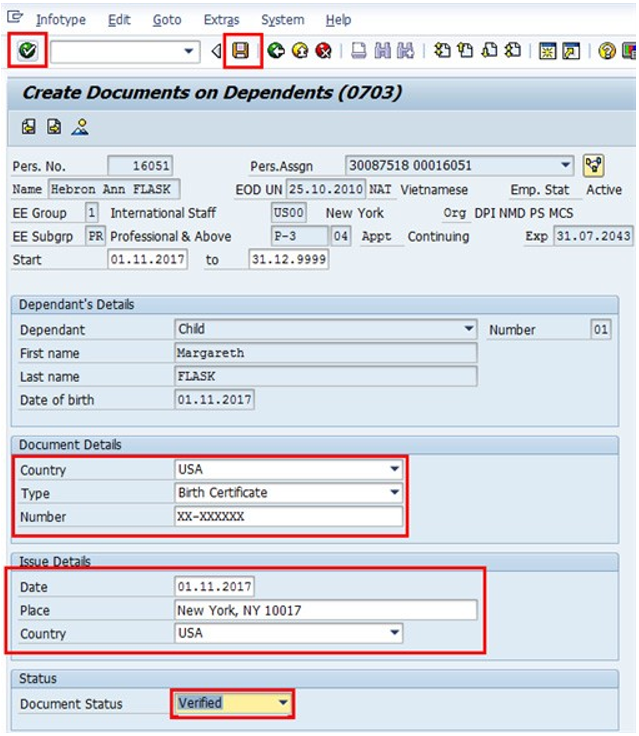Click the Place field New York
The width and height of the screenshot is (639, 736).
[326, 610]
